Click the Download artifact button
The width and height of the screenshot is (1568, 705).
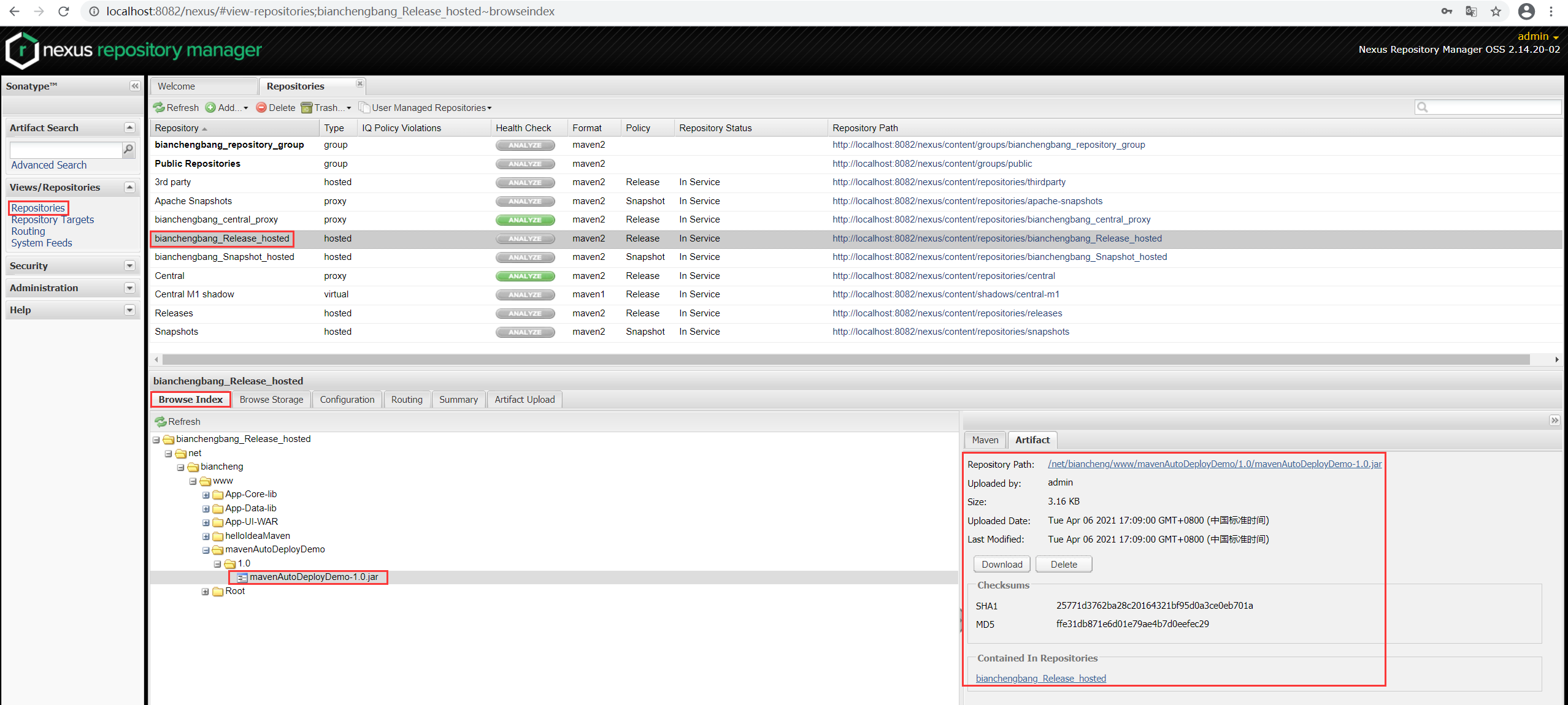pos(1002,565)
